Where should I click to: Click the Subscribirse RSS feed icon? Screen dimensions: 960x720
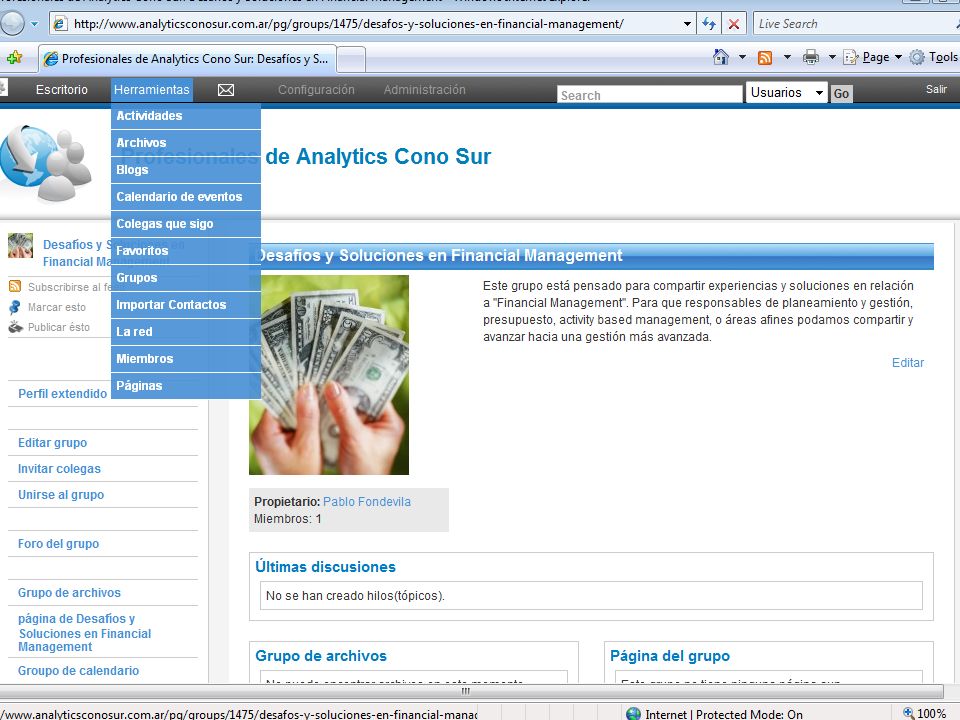pyautogui.click(x=15, y=286)
